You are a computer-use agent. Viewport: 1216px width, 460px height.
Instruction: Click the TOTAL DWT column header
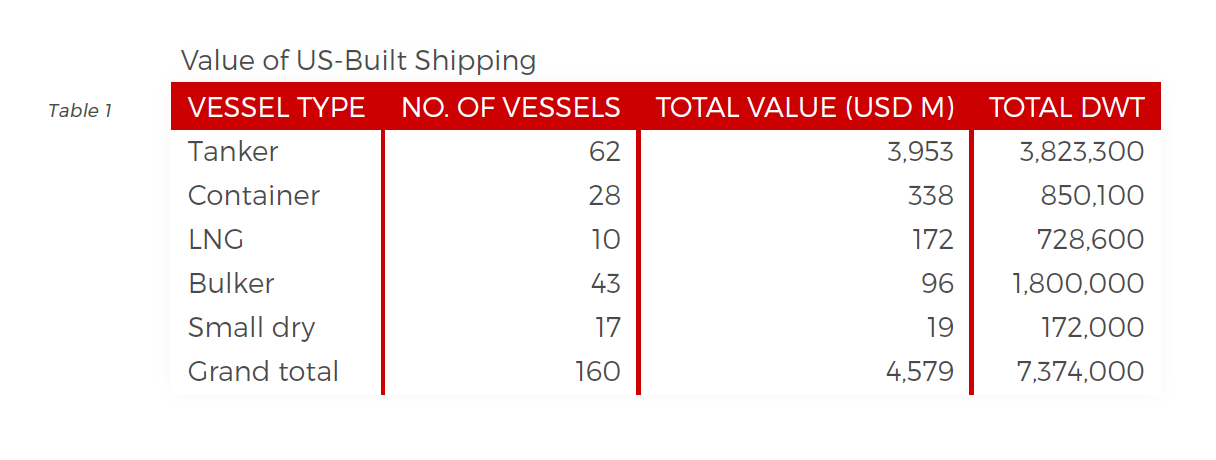tap(1066, 107)
